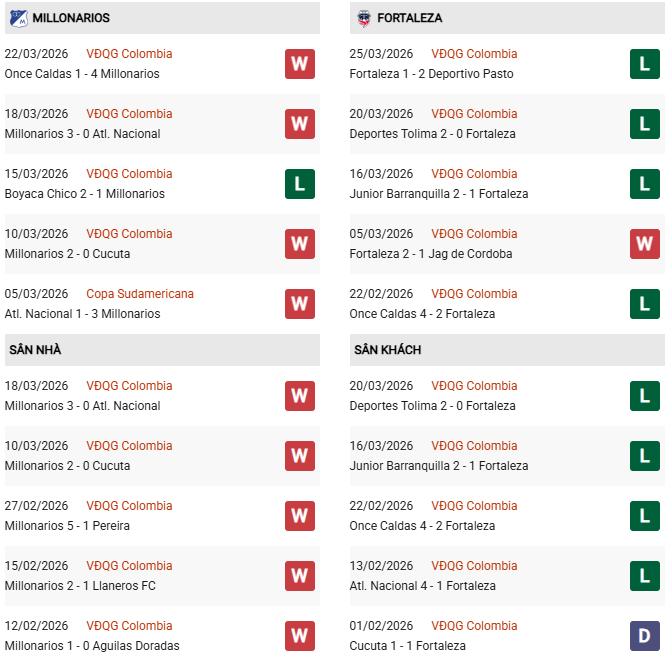Click the L badge for Boyaca Chico 2-1 Millonarios
This screenshot has width=666, height=662.
click(x=299, y=184)
